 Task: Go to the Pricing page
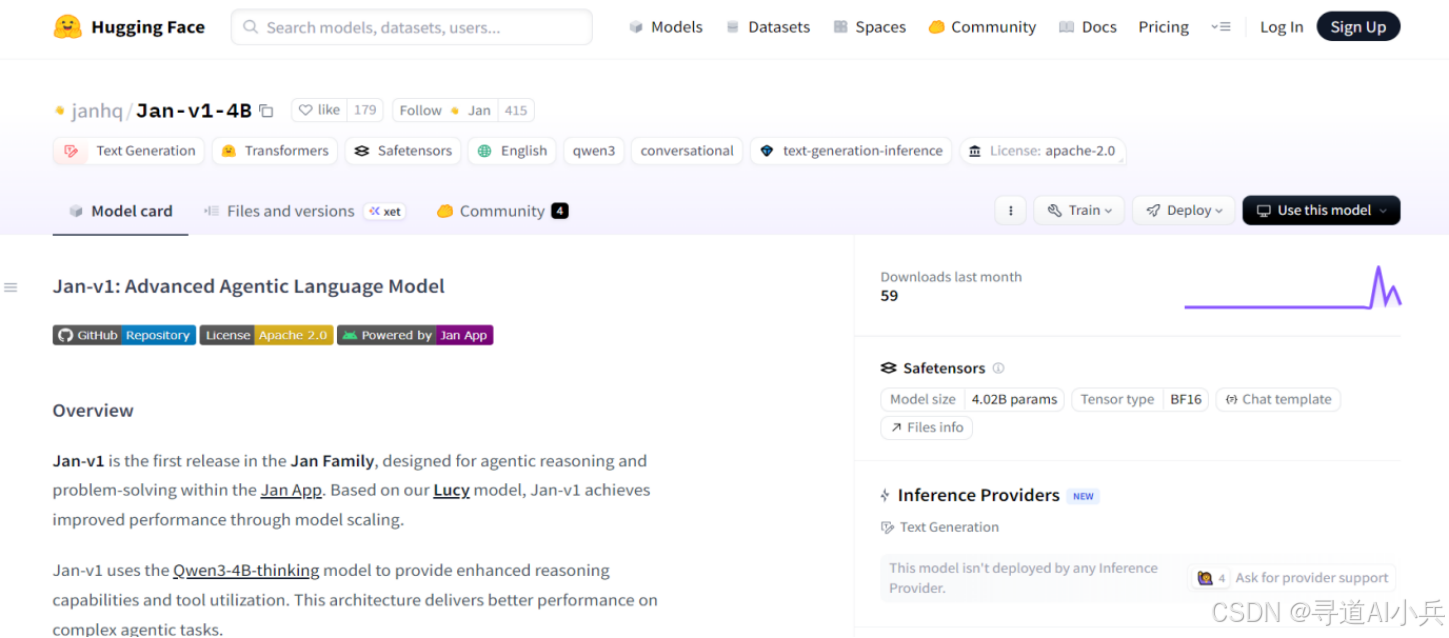coord(1163,27)
